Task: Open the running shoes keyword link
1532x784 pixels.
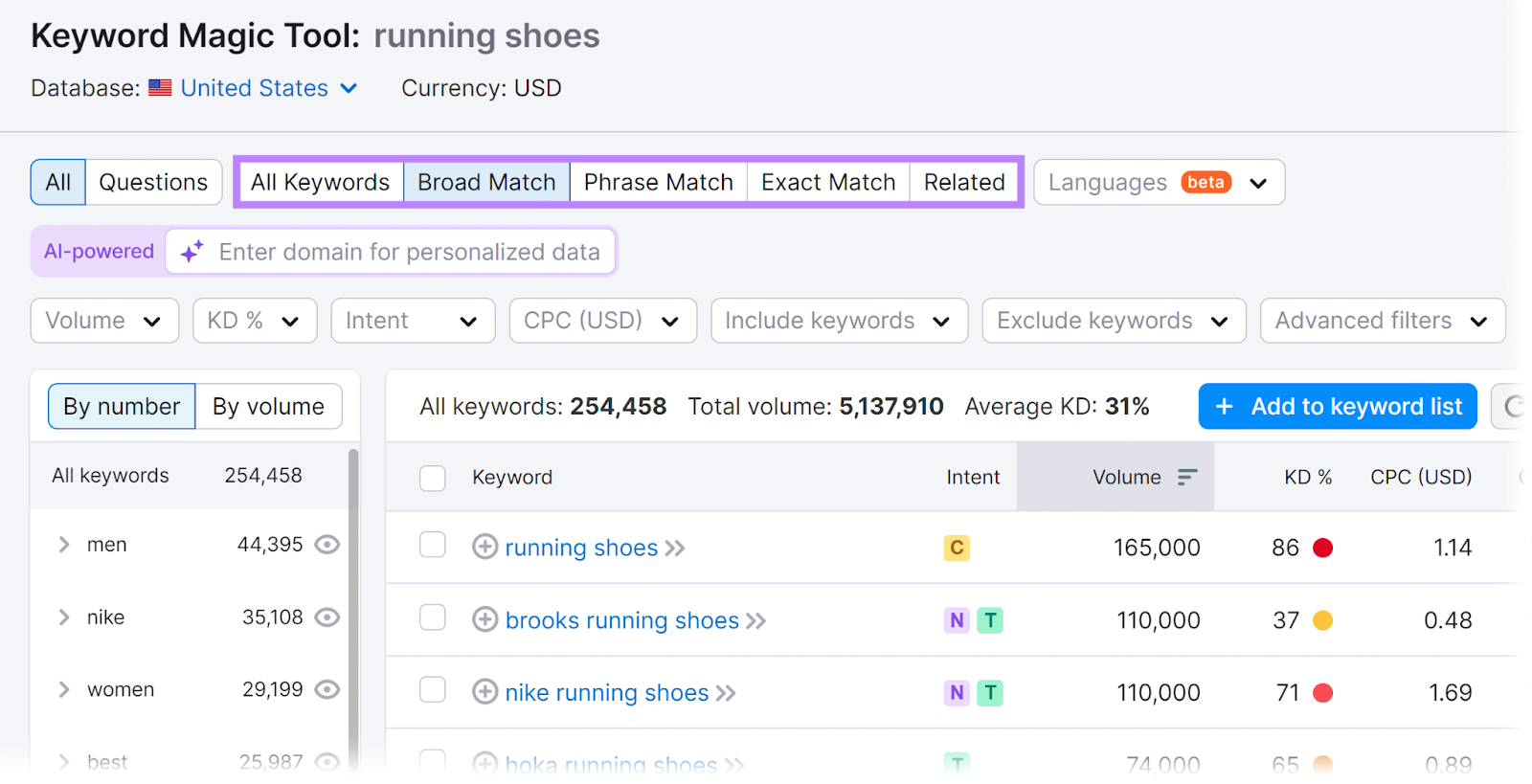Action: coord(581,549)
